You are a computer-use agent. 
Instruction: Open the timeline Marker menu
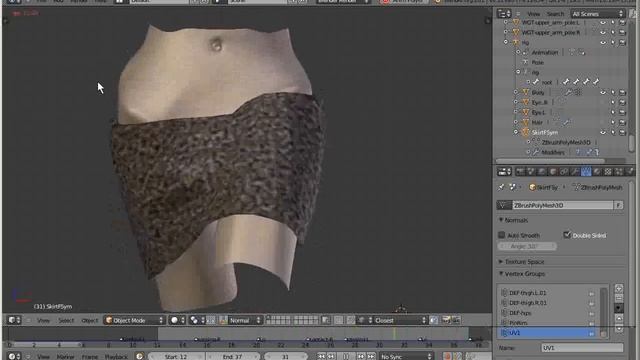pyautogui.click(x=65, y=357)
